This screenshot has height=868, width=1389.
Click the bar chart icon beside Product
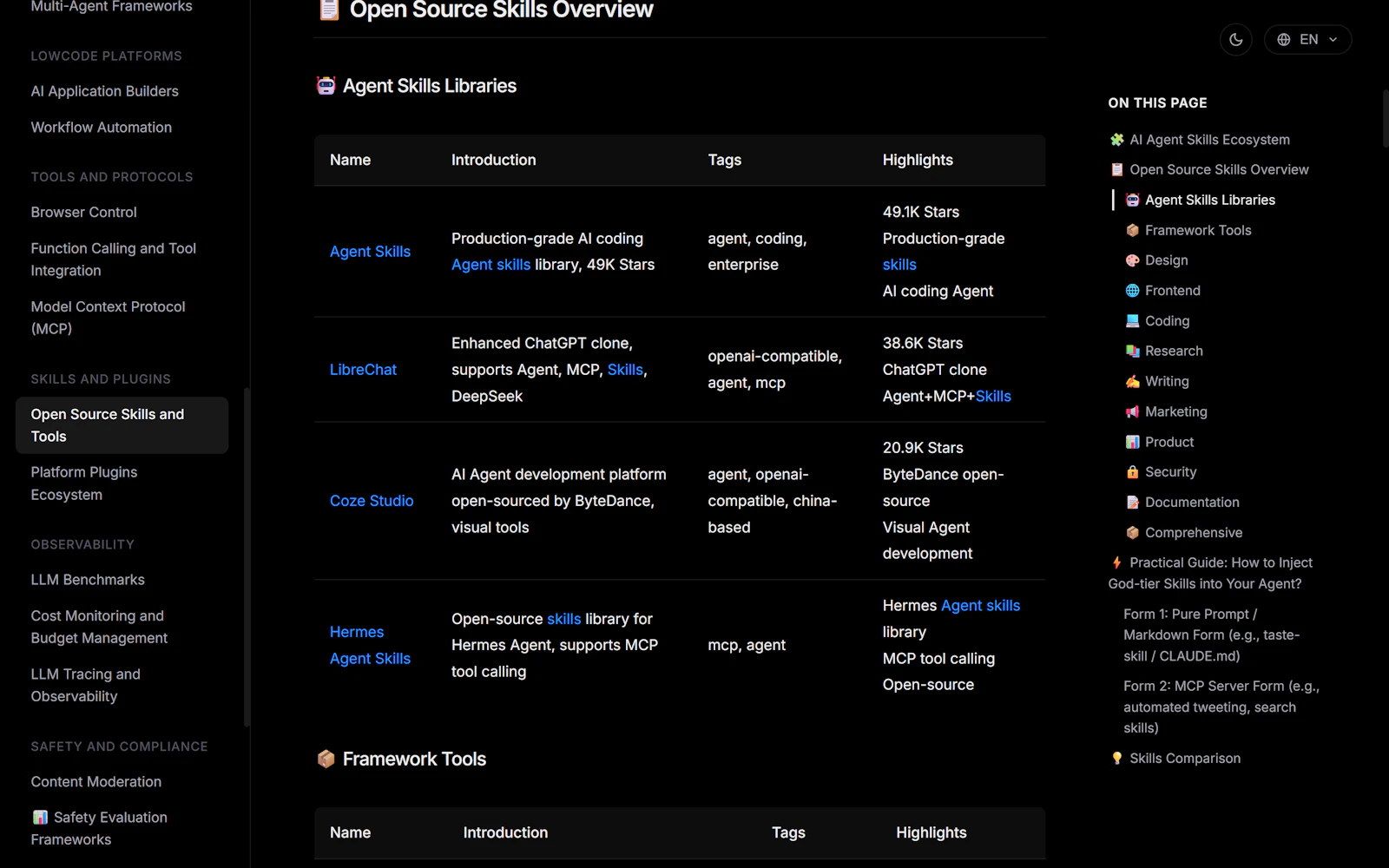pyautogui.click(x=1132, y=443)
